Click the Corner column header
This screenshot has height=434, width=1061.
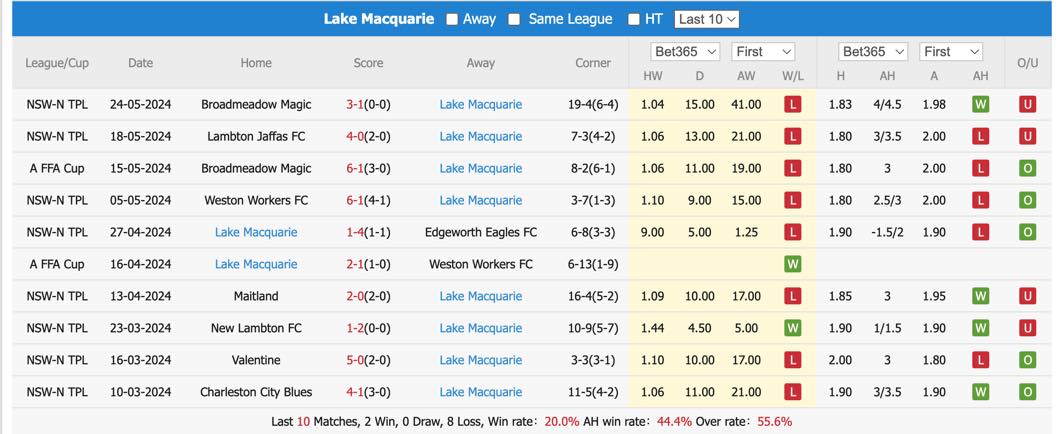click(593, 63)
